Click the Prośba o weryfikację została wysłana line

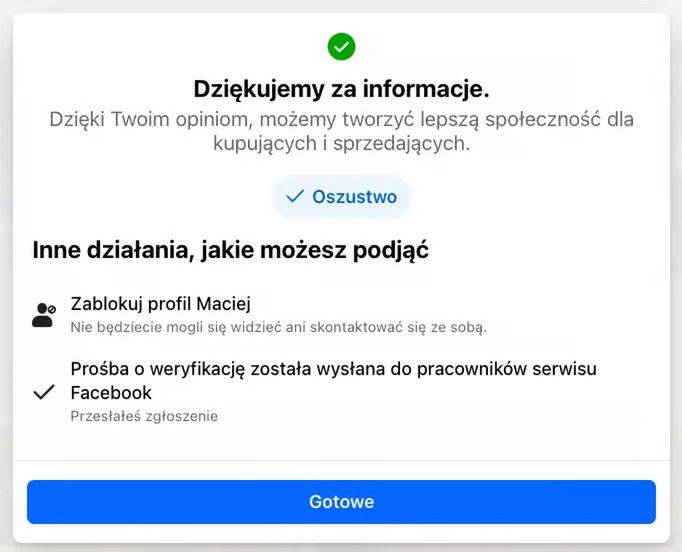333,369
